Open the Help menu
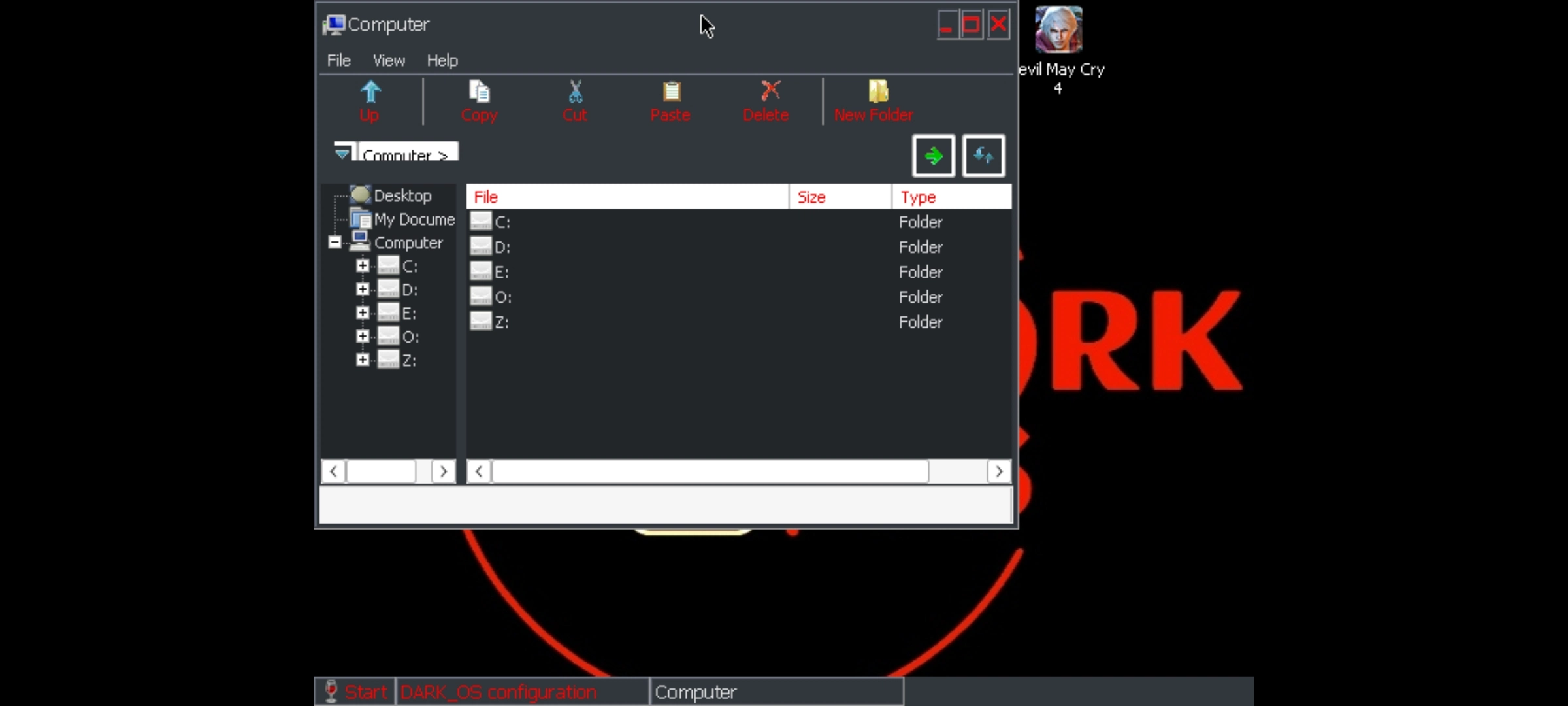The height and width of the screenshot is (706, 1568). pos(442,60)
